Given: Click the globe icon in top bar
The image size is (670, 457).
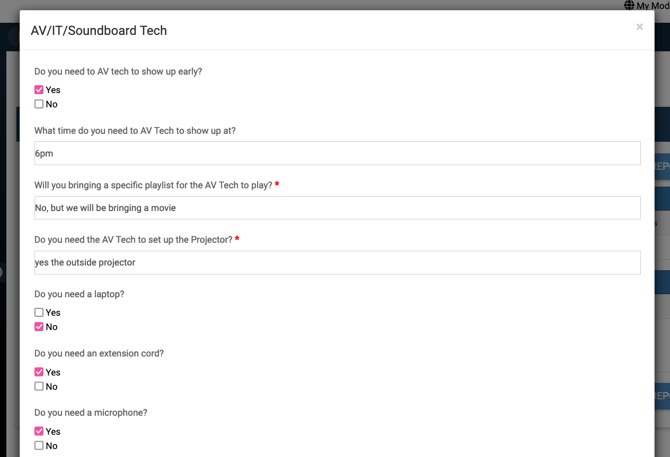Looking at the screenshot, I should (x=629, y=5).
